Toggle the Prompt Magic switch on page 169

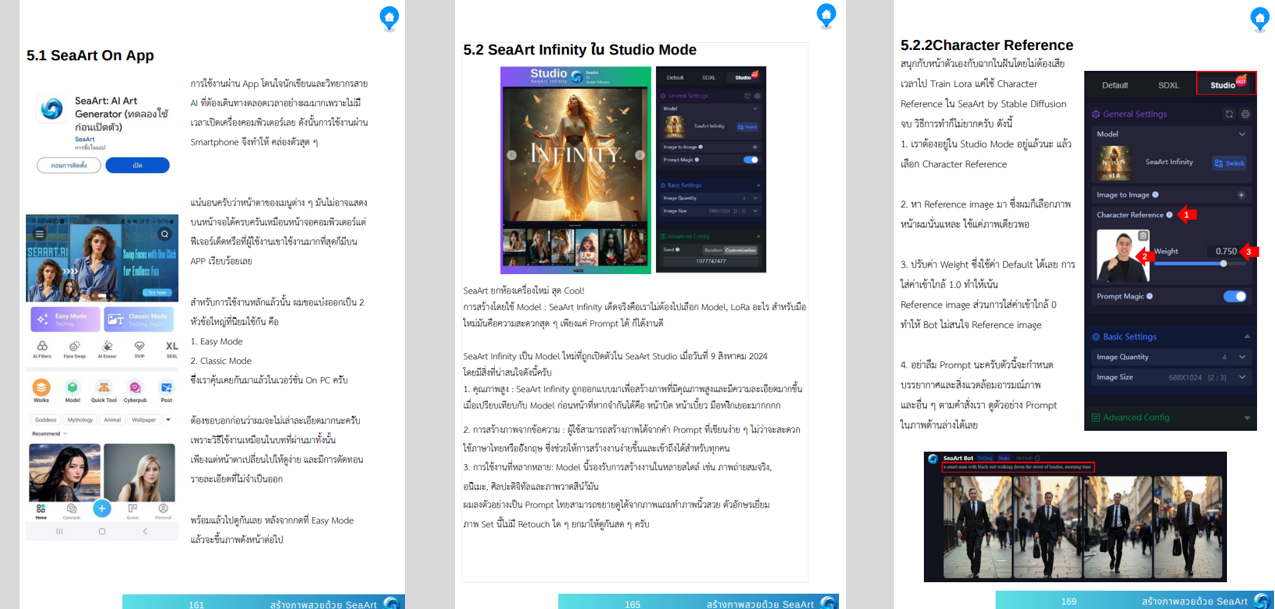tap(1235, 296)
